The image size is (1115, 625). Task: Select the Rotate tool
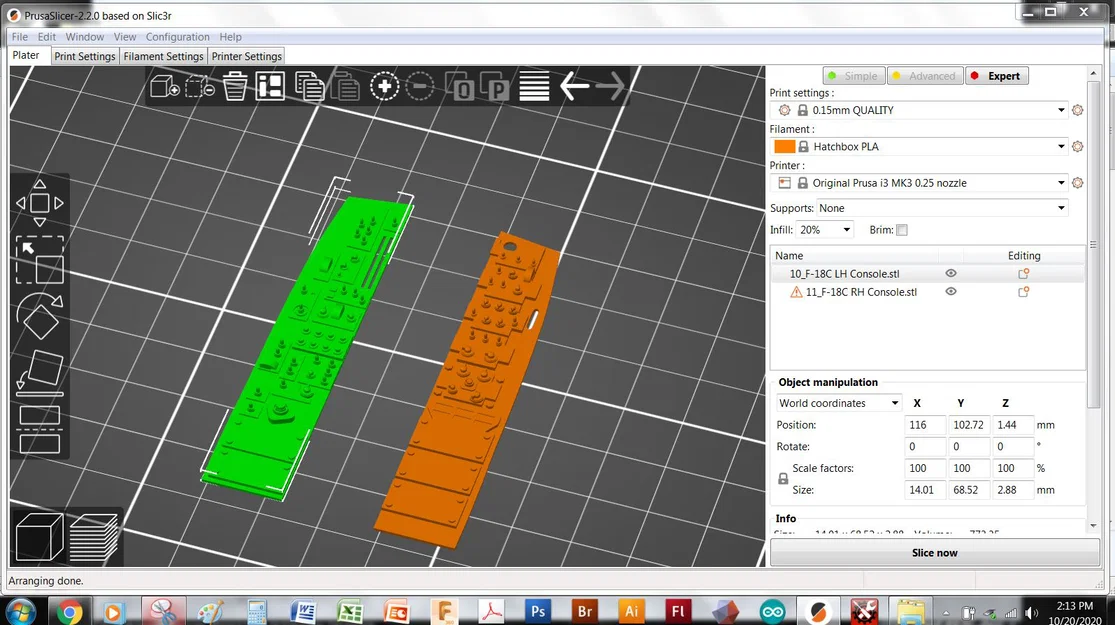click(x=40, y=316)
